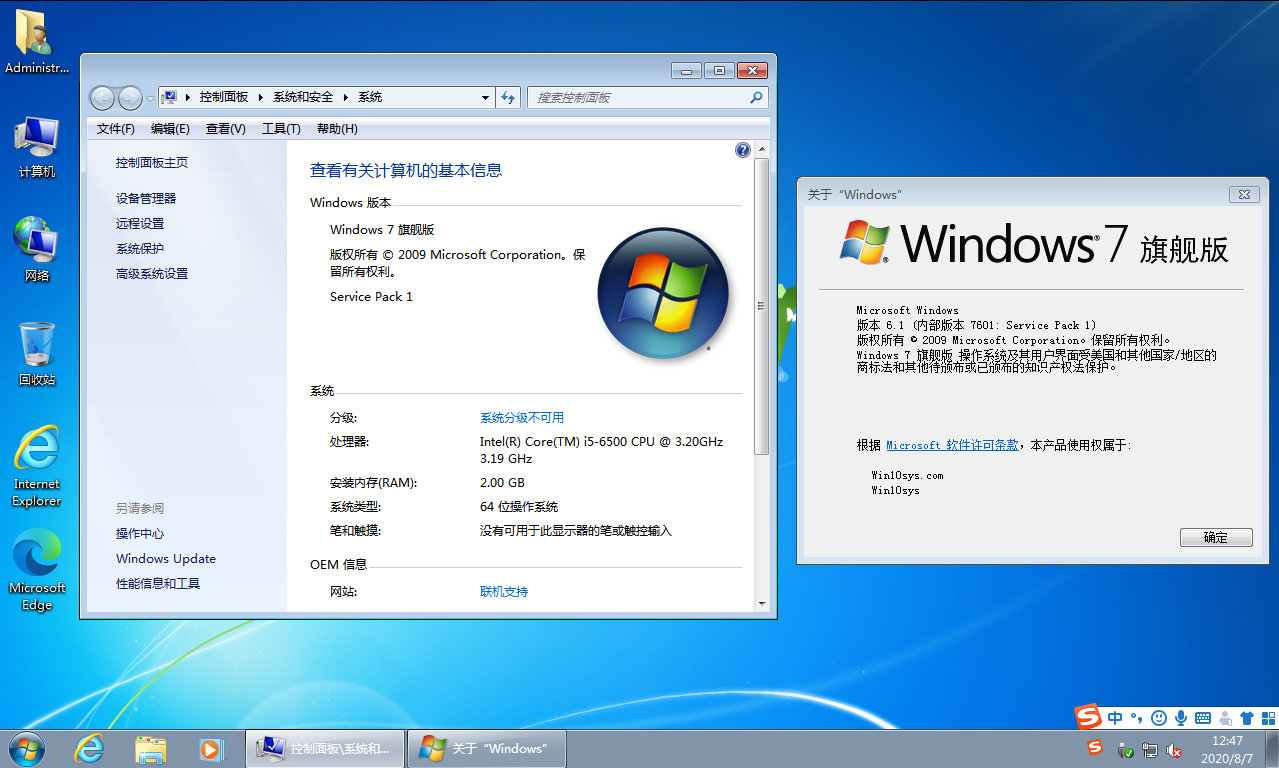Select the 回收站 recycle bin icon
Viewport: 1279px width, 768px height.
[37, 354]
